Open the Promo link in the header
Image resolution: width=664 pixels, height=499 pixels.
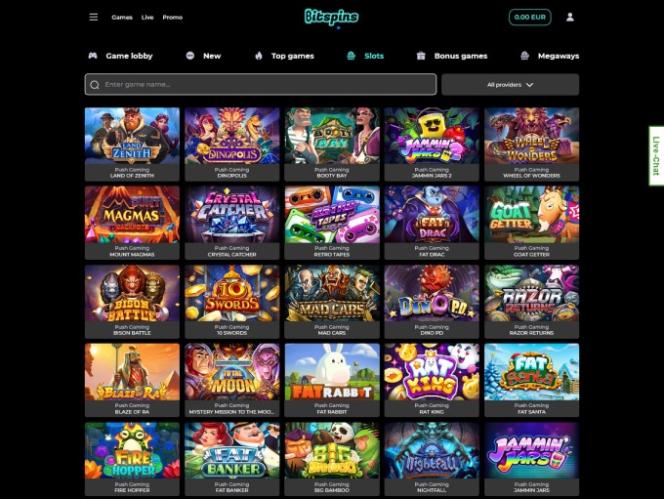(172, 17)
